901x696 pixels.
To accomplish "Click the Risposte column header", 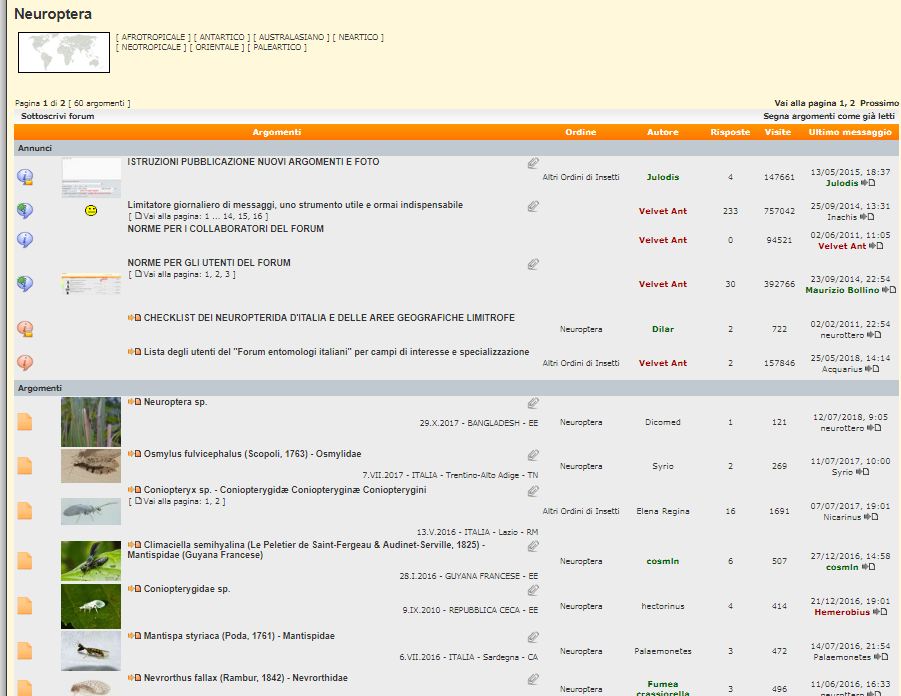I will [x=730, y=132].
